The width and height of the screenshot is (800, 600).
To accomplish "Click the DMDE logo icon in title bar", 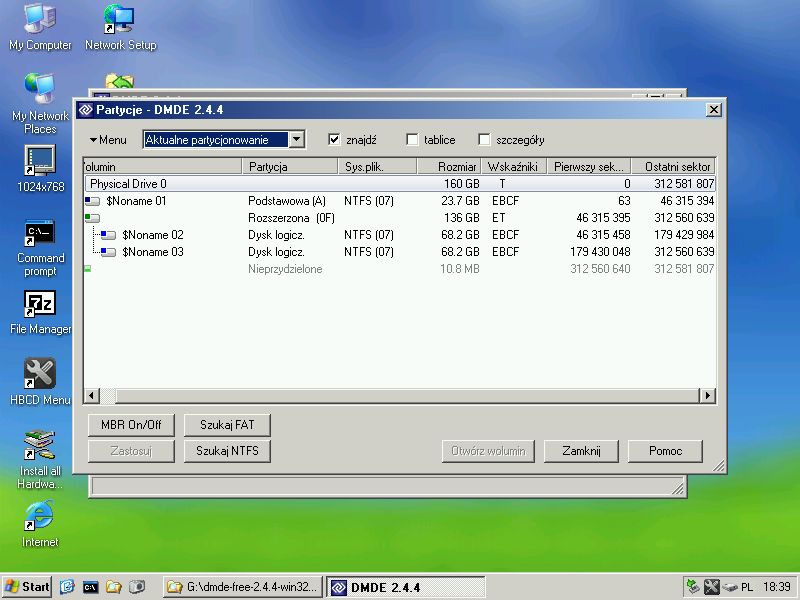I will tap(86, 110).
